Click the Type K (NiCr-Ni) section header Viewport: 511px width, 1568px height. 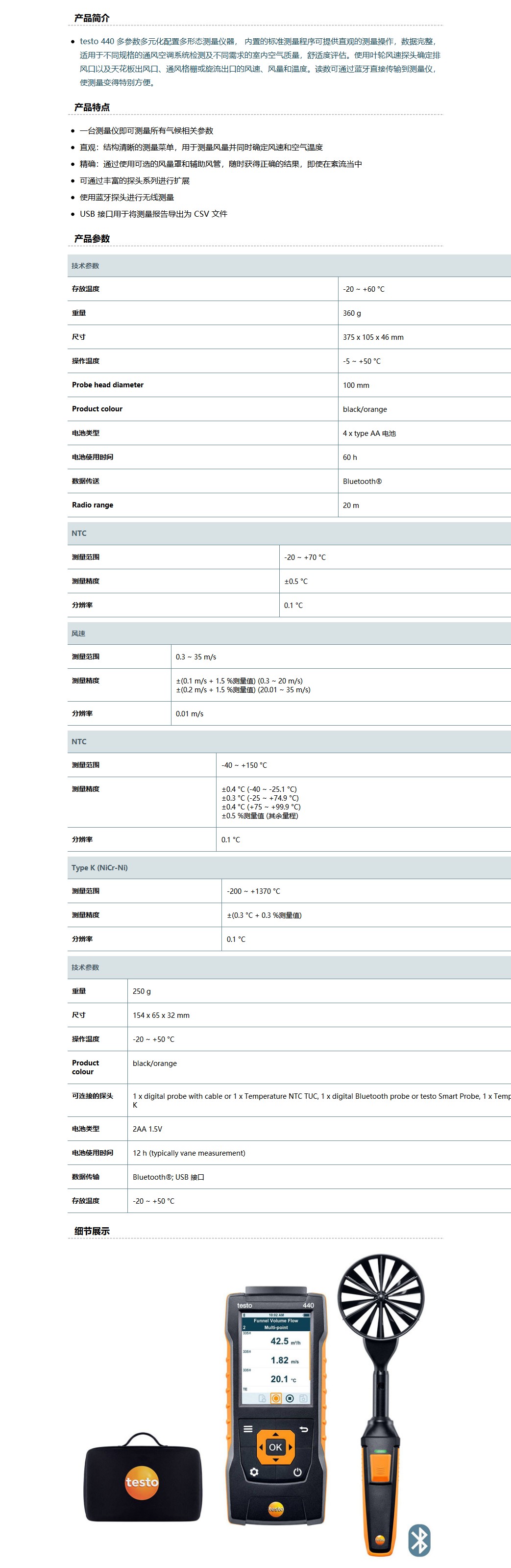(100, 867)
